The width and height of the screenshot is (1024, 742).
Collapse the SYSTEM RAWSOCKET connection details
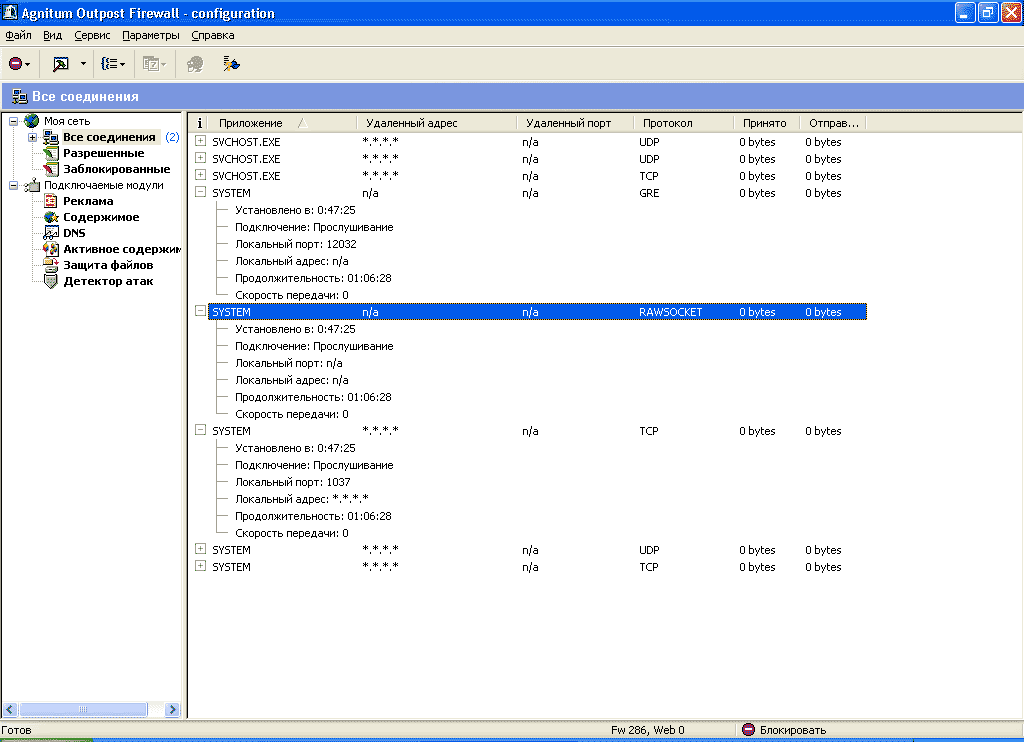pos(200,311)
